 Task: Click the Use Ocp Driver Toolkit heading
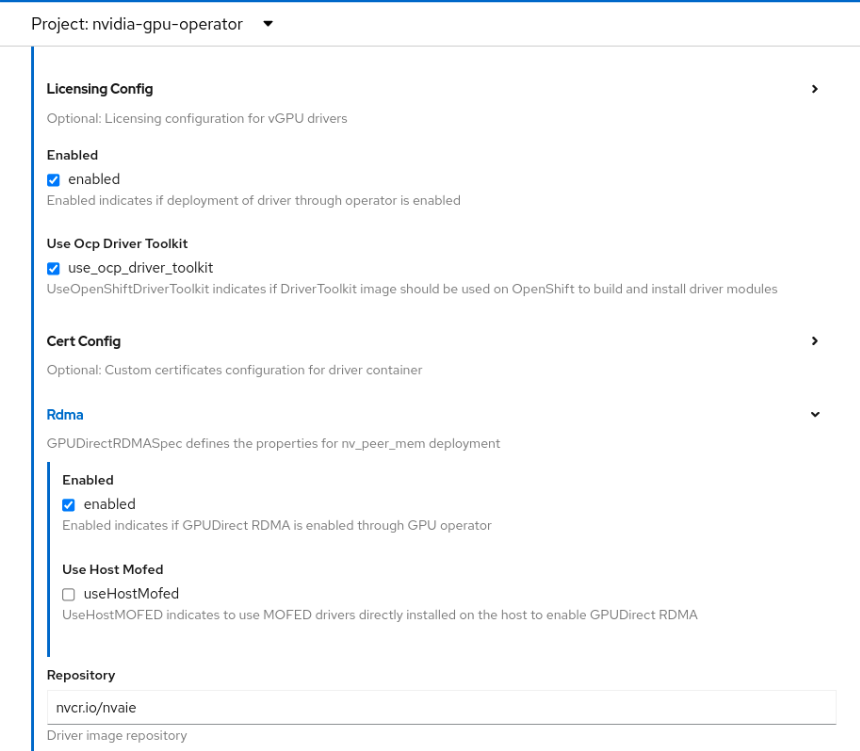click(117, 244)
